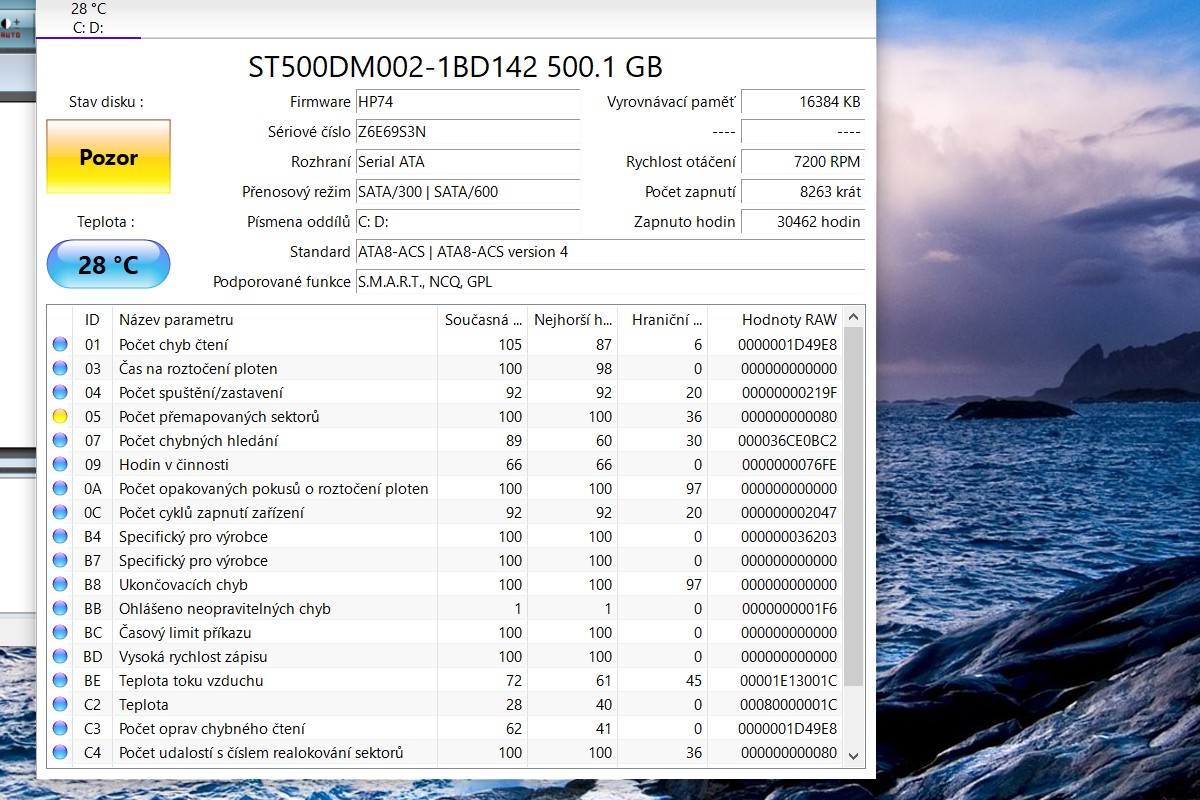Click the Firmware field showing HP74
The width and height of the screenshot is (1200, 800).
[x=467, y=102]
